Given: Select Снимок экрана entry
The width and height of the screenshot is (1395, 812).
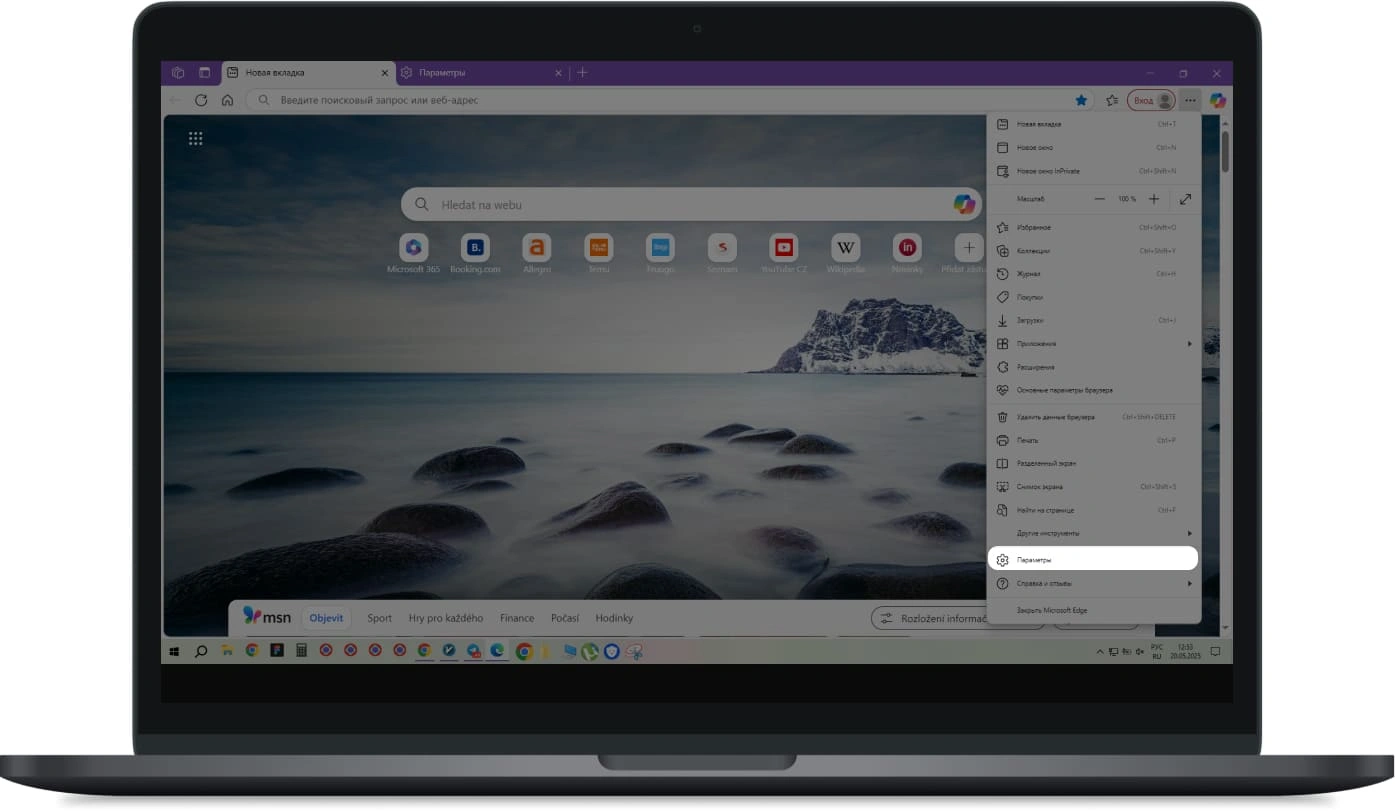Looking at the screenshot, I should [1092, 487].
